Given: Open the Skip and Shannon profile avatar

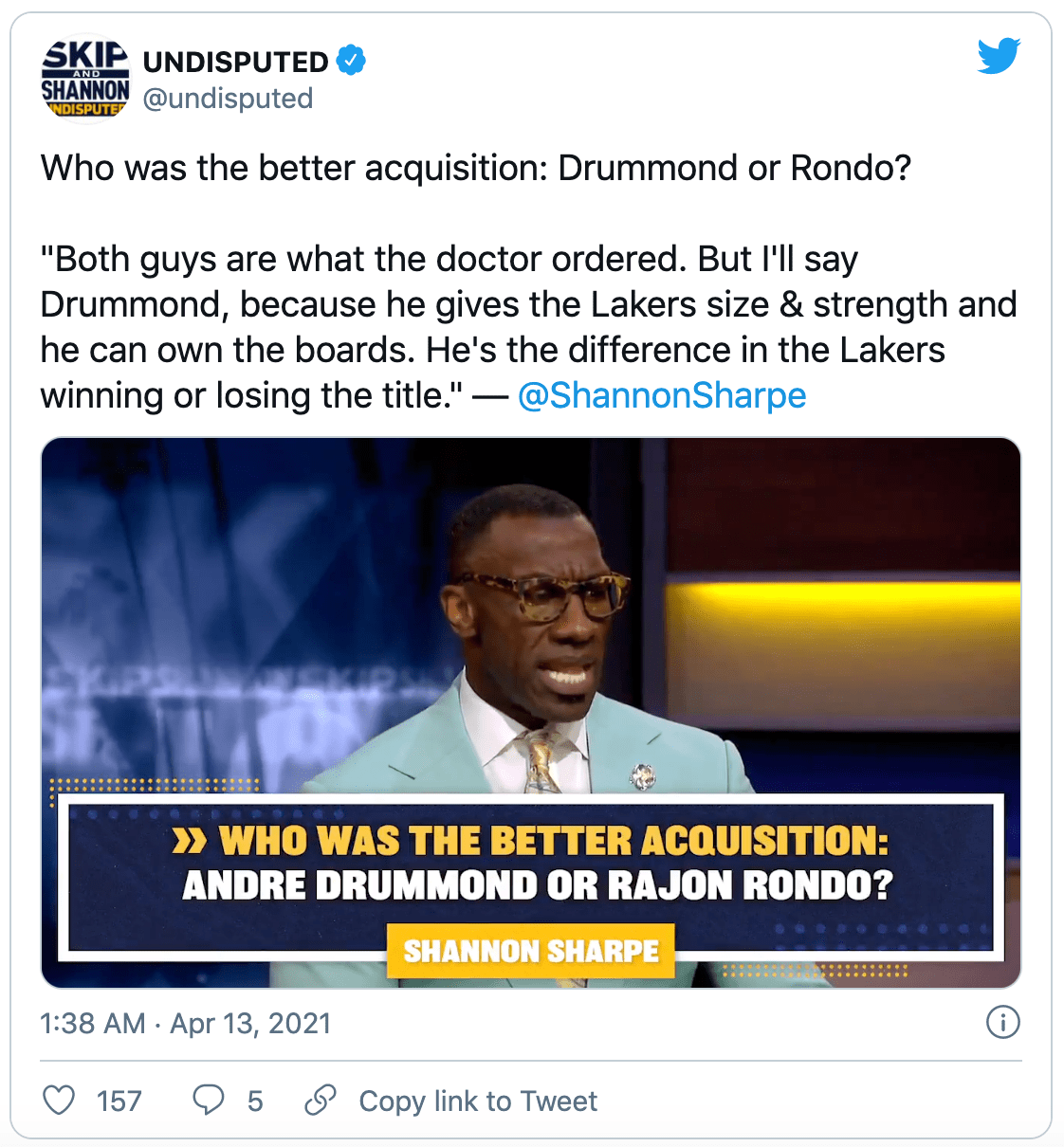Looking at the screenshot, I should [x=85, y=80].
